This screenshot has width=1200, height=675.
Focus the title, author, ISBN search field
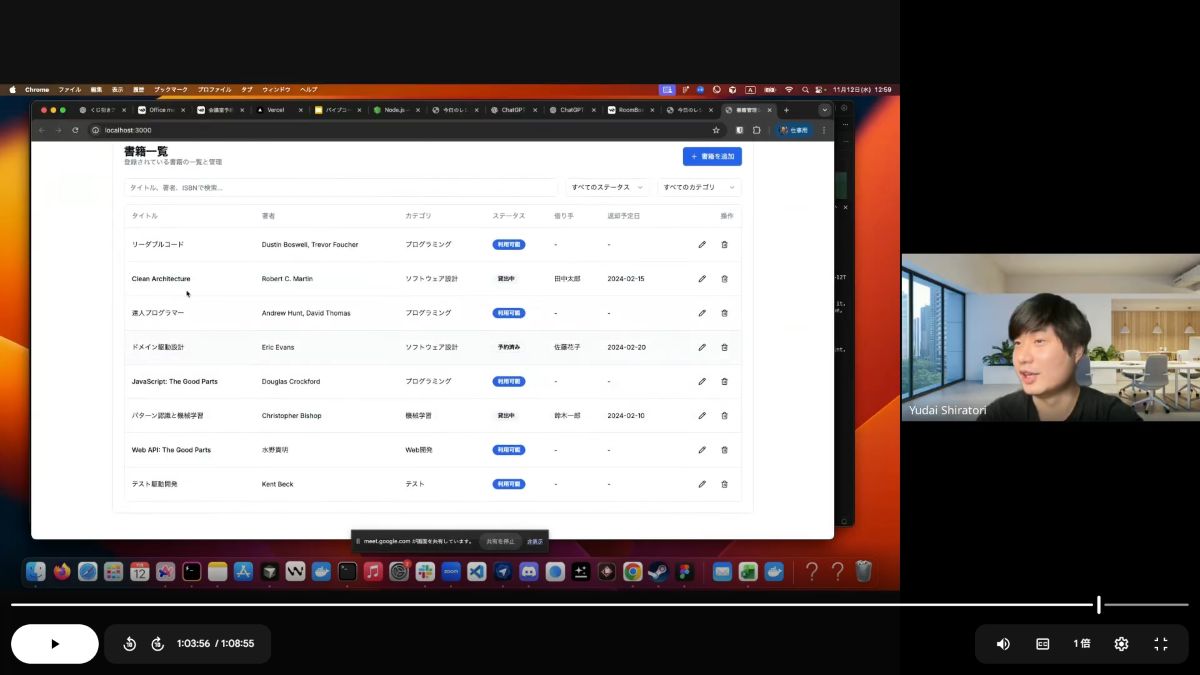tap(340, 187)
